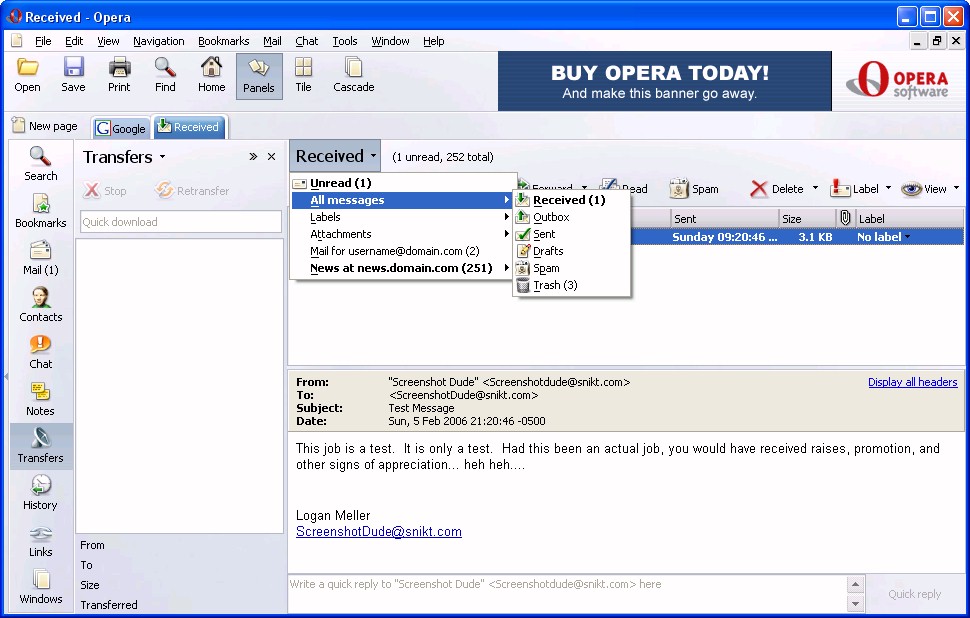Tile windows using the Tile icon
Viewport: 970px width, 618px height.
(303, 75)
